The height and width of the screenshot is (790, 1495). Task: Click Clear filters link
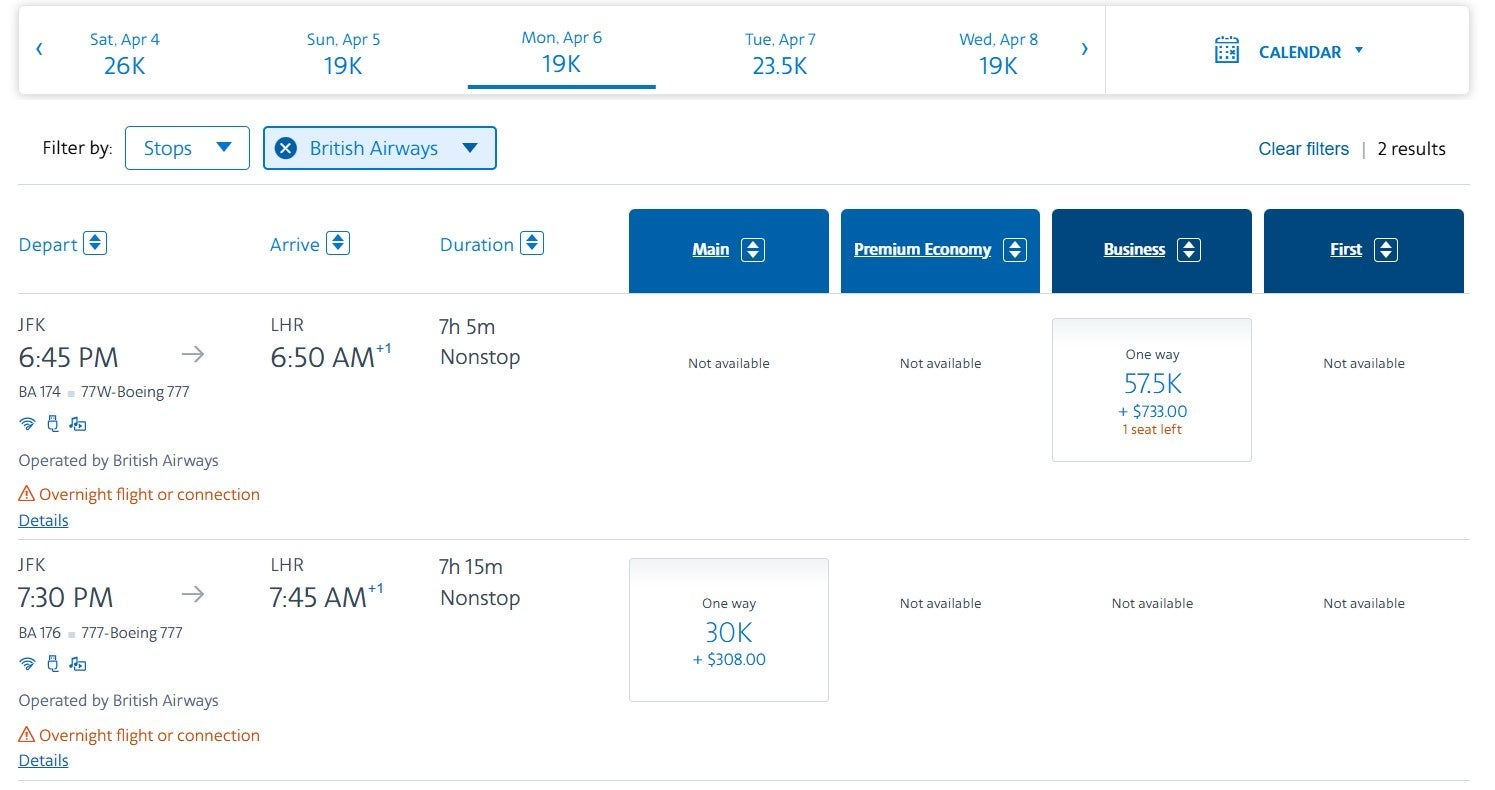click(x=1303, y=149)
